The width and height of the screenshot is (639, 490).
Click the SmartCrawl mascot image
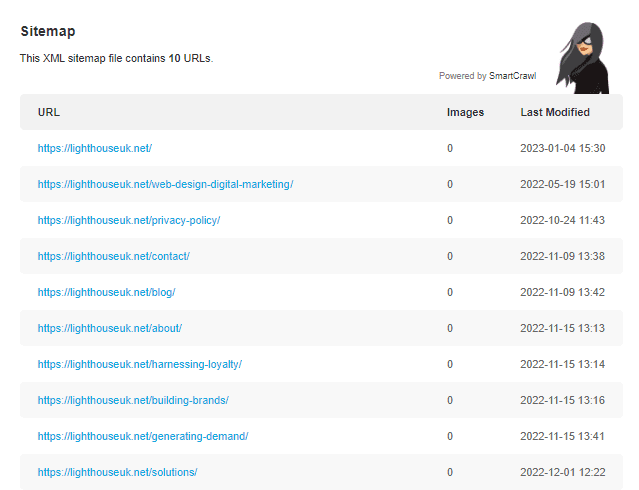tap(583, 58)
